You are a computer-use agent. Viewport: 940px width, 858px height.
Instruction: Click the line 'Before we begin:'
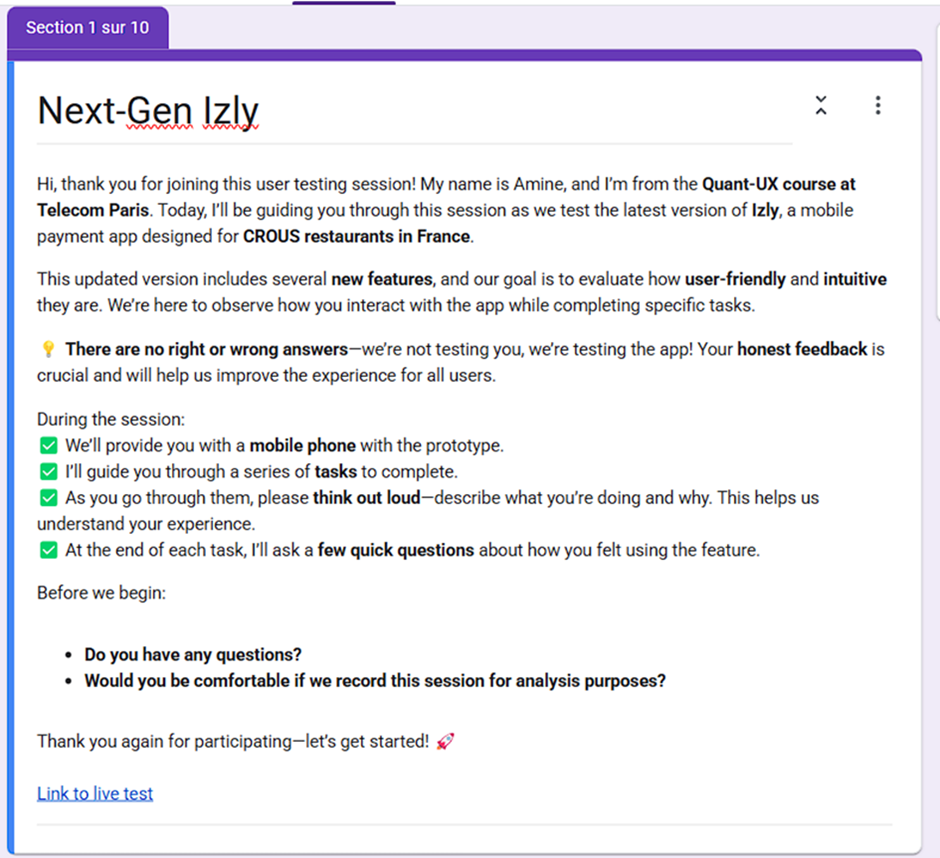click(x=101, y=593)
